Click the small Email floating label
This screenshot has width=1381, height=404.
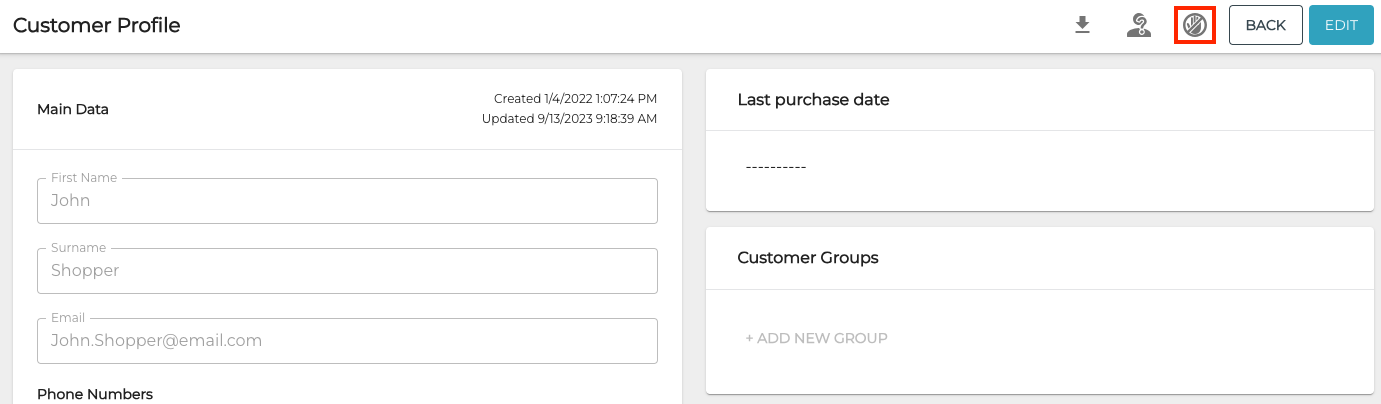tap(68, 318)
